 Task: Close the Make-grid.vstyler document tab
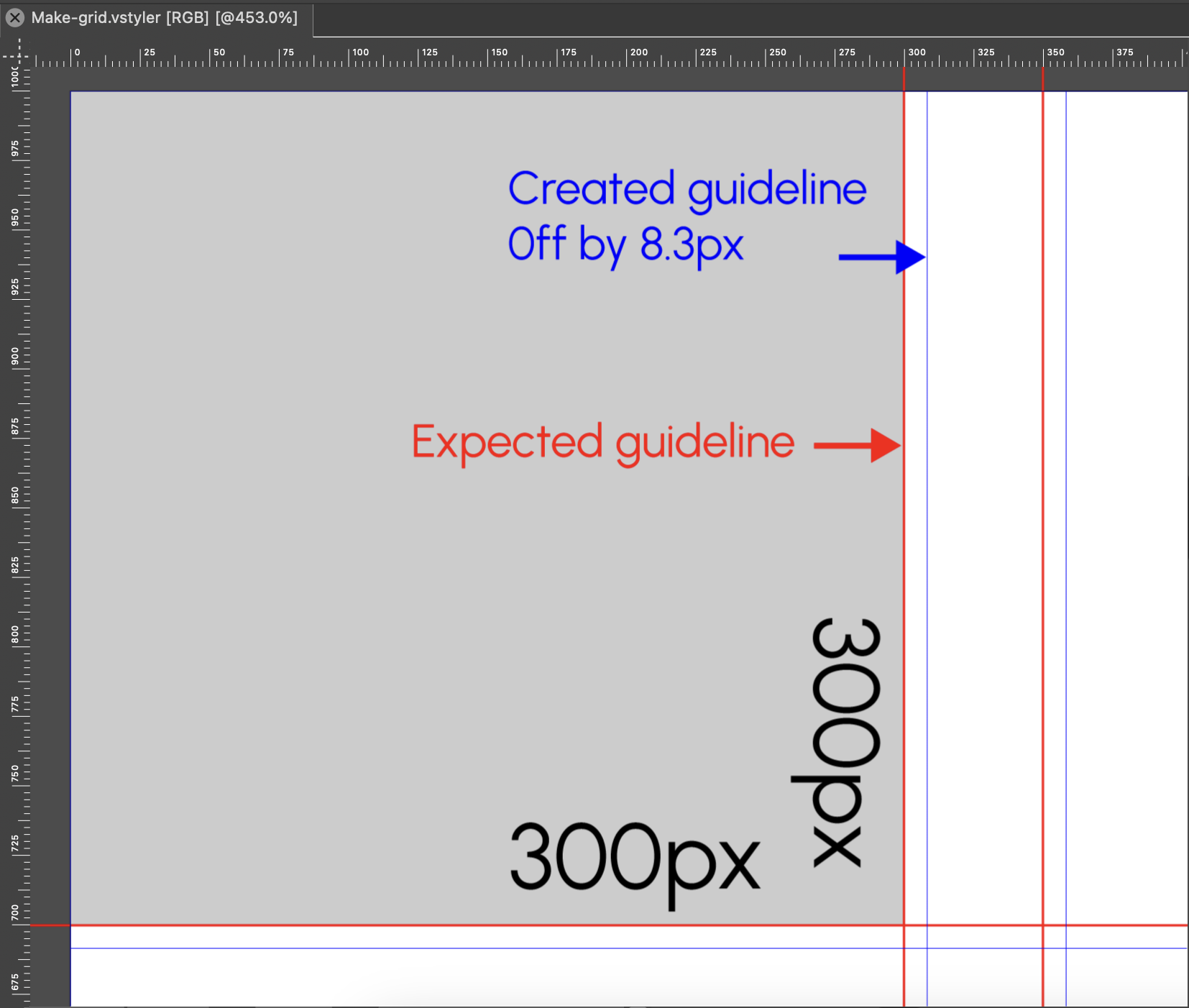[15, 18]
